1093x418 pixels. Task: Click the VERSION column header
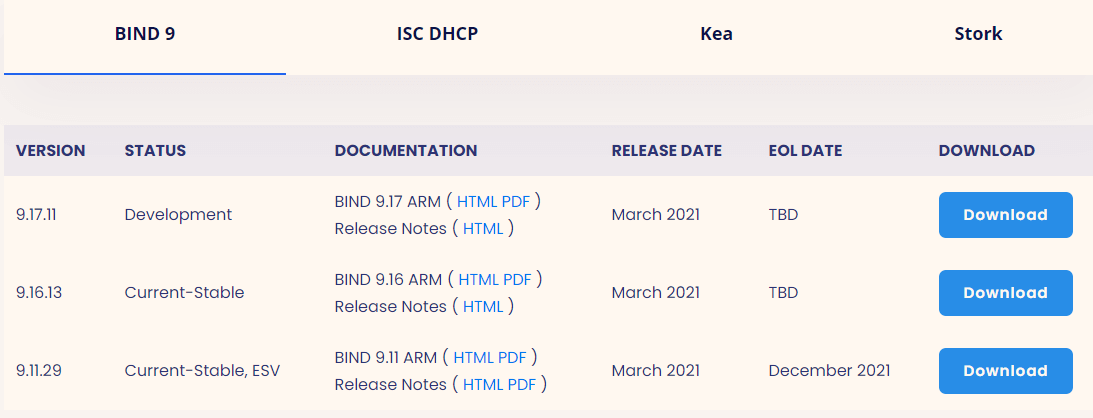50,150
